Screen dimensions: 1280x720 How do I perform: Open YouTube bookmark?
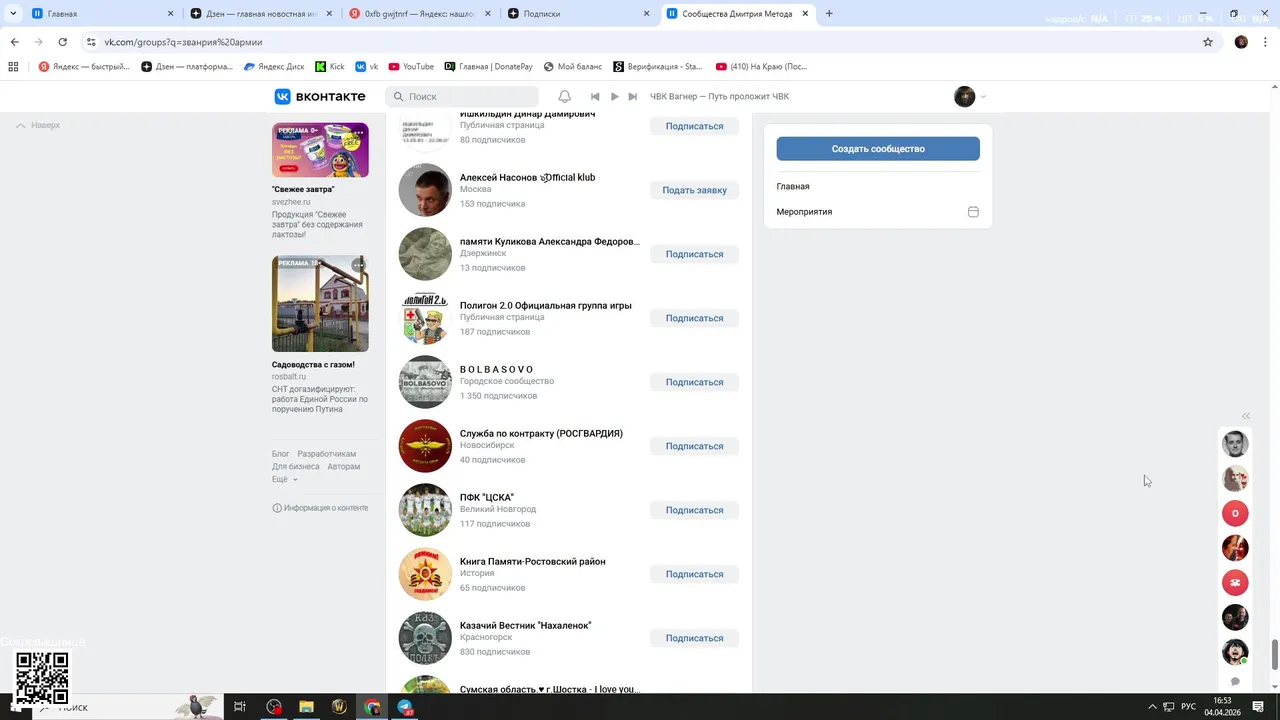(411, 67)
